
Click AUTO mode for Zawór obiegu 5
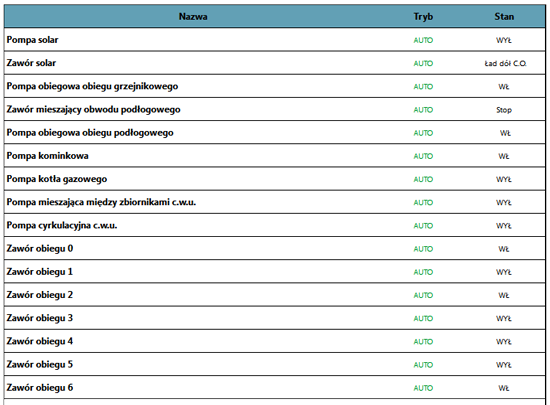coord(423,365)
